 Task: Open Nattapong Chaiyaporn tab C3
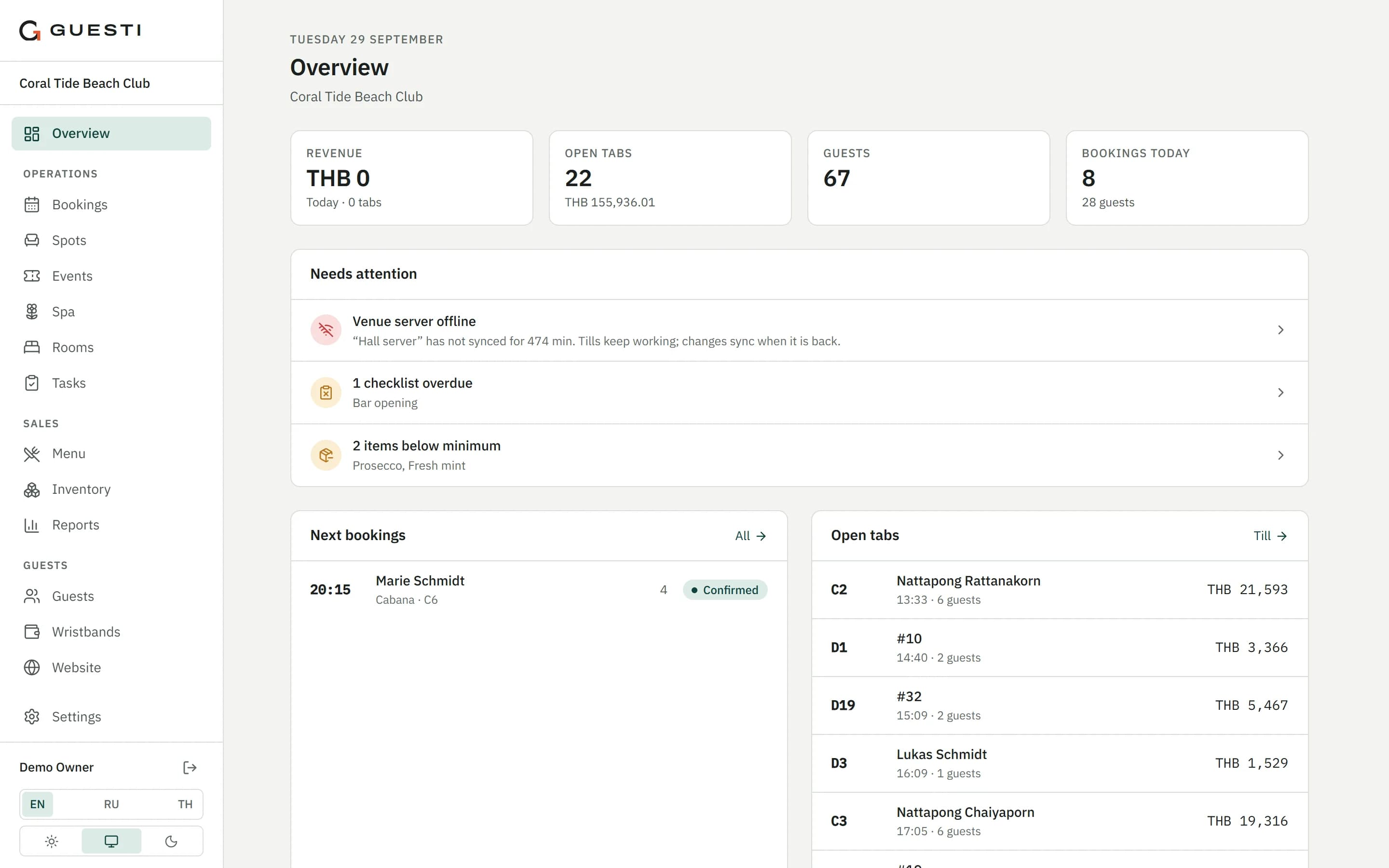[1060, 822]
